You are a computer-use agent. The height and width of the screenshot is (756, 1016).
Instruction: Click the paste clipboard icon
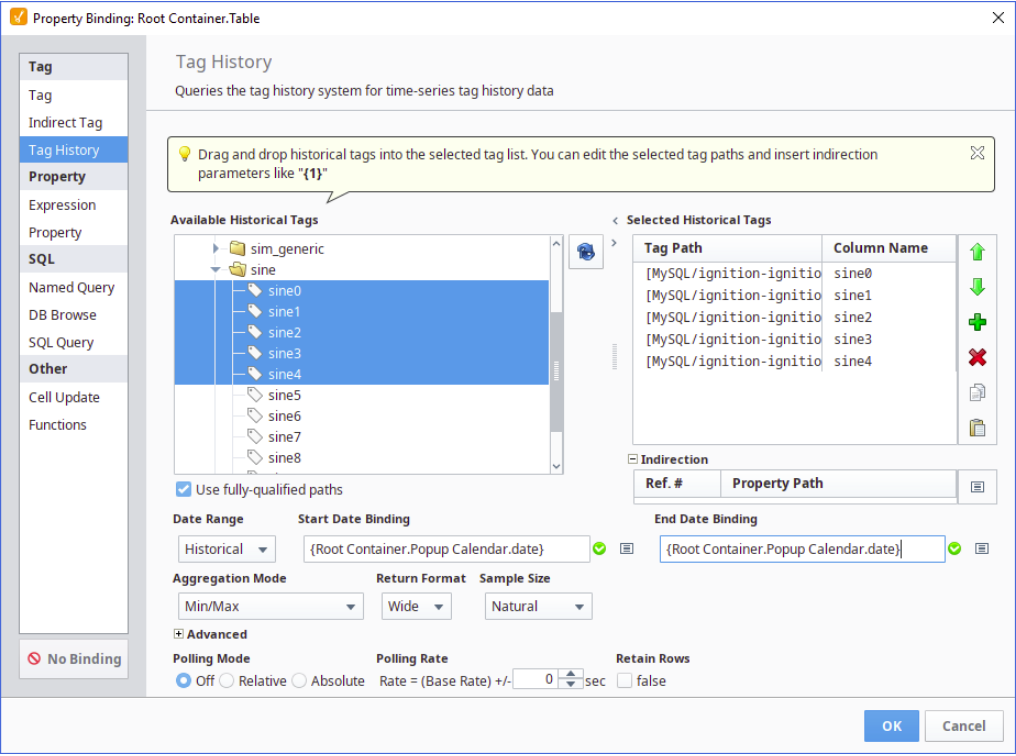coord(977,427)
